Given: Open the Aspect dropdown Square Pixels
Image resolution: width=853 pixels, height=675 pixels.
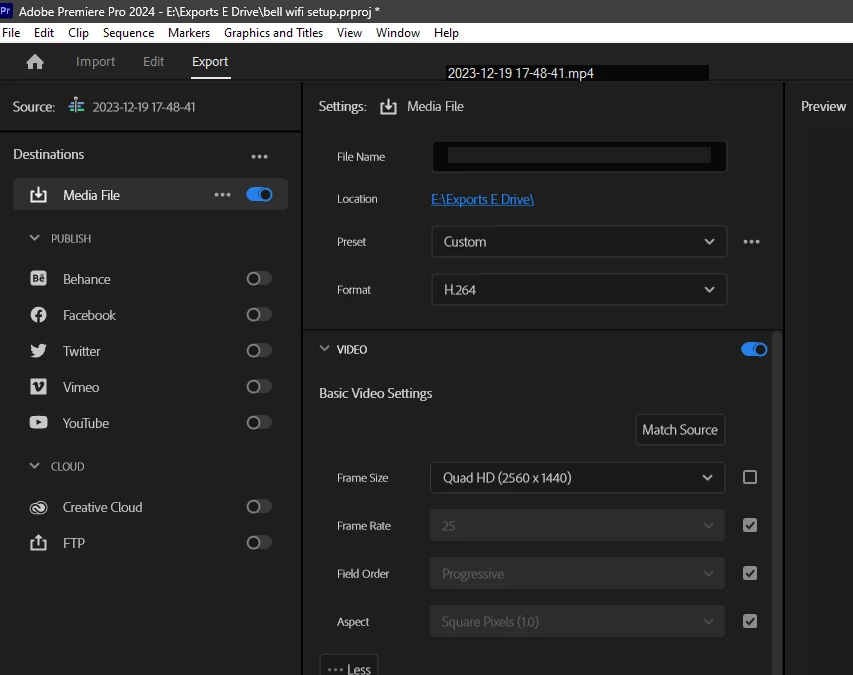Looking at the screenshot, I should [577, 621].
